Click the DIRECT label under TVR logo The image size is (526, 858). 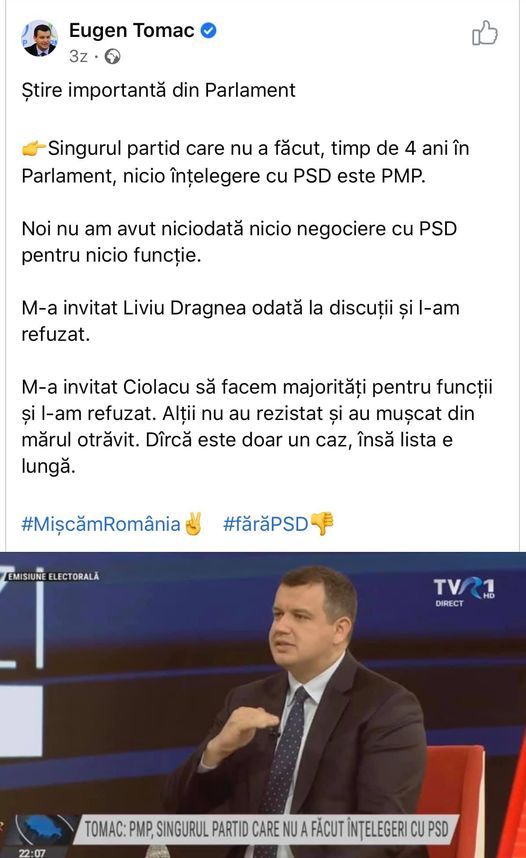449,603
